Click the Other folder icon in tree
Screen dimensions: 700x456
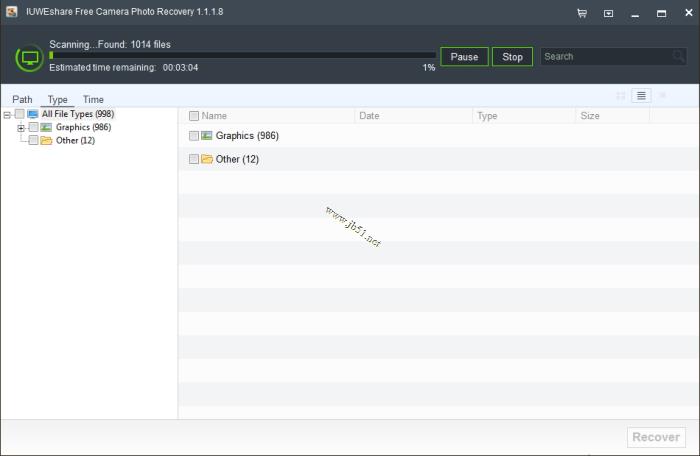tap(46, 141)
